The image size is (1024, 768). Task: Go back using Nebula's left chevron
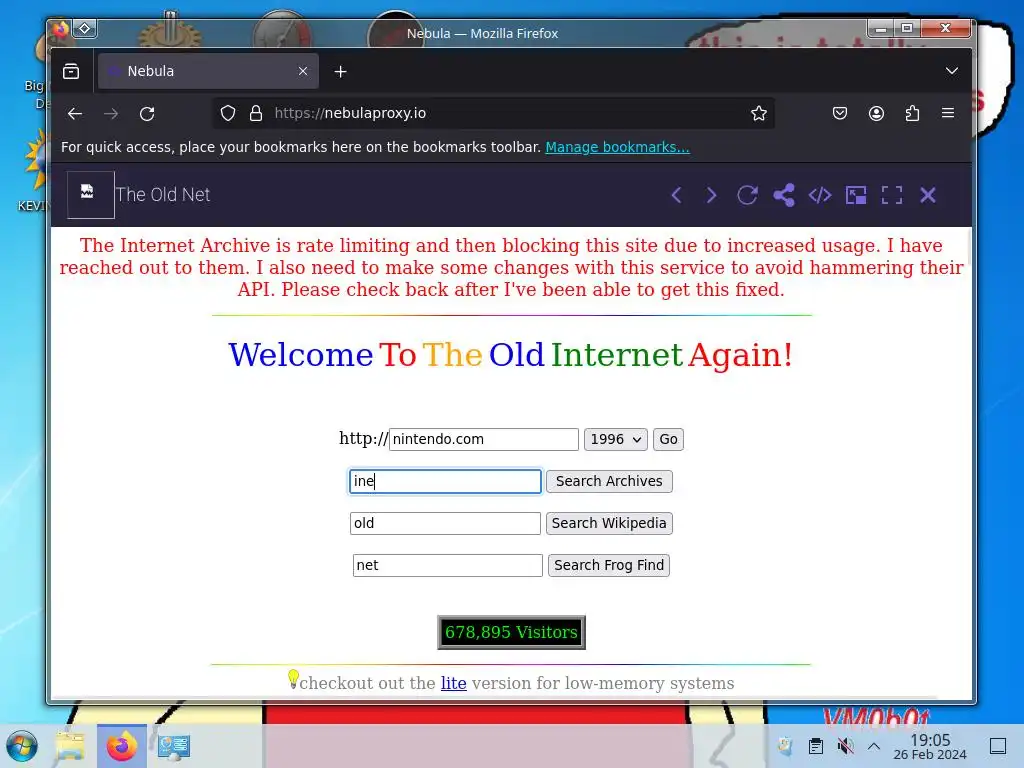pos(677,195)
